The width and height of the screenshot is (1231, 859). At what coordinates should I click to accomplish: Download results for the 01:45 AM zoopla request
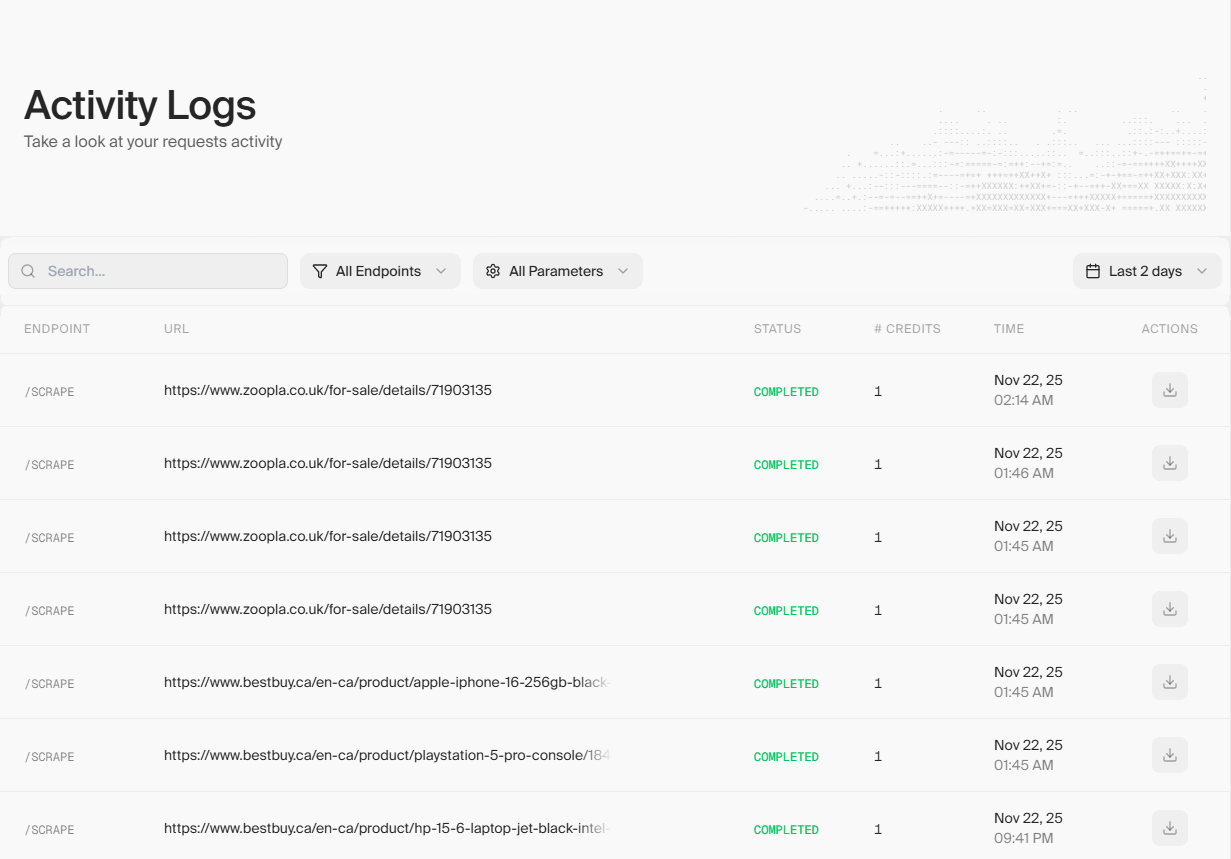[1169, 535]
